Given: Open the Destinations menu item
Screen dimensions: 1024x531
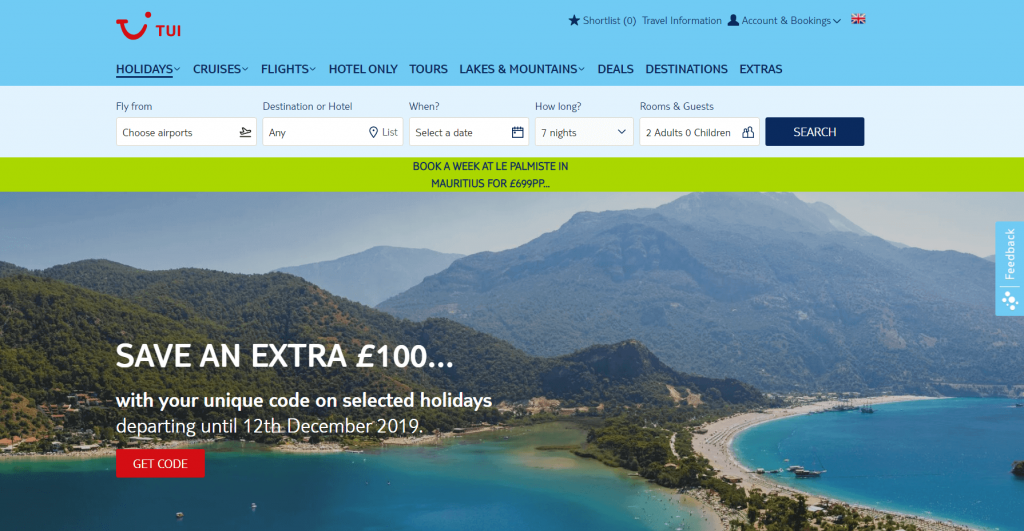Looking at the screenshot, I should click(x=686, y=69).
